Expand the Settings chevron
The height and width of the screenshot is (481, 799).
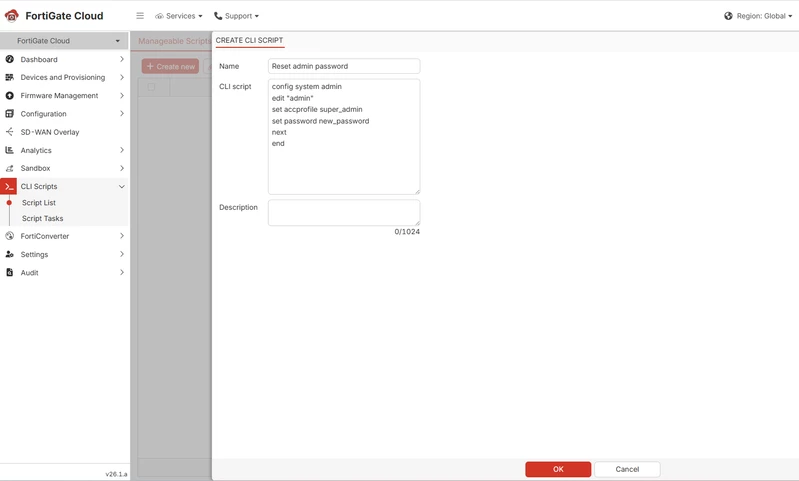tap(122, 254)
